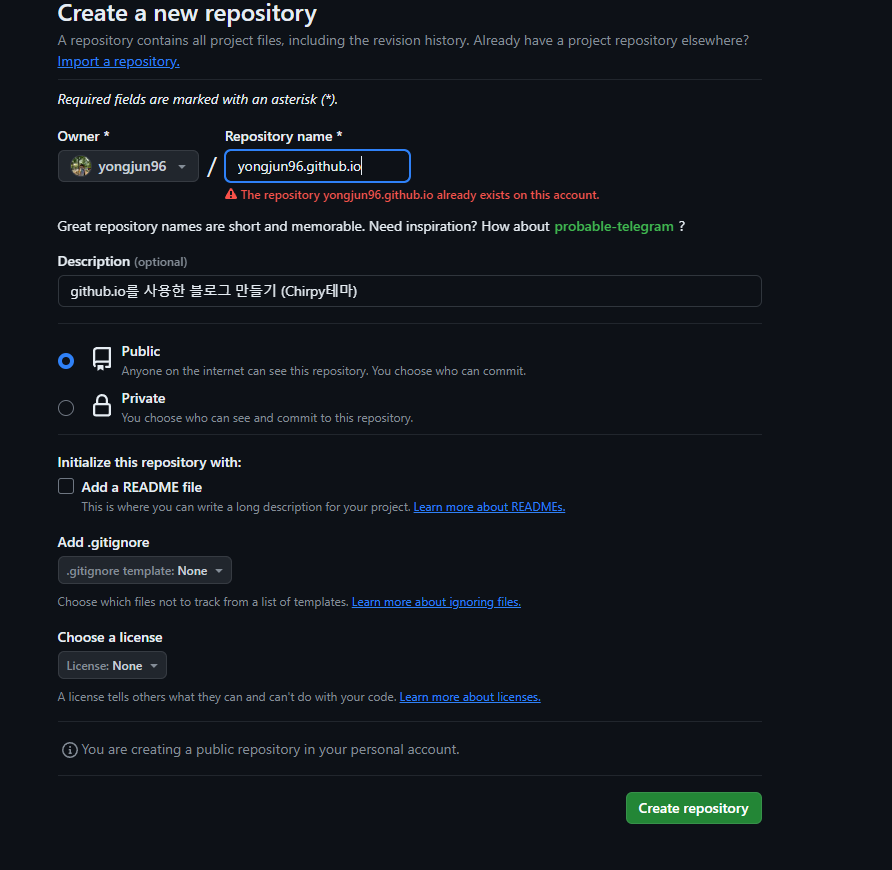The width and height of the screenshot is (892, 870).
Task: Click the Add a README file label
Action: coord(142,487)
